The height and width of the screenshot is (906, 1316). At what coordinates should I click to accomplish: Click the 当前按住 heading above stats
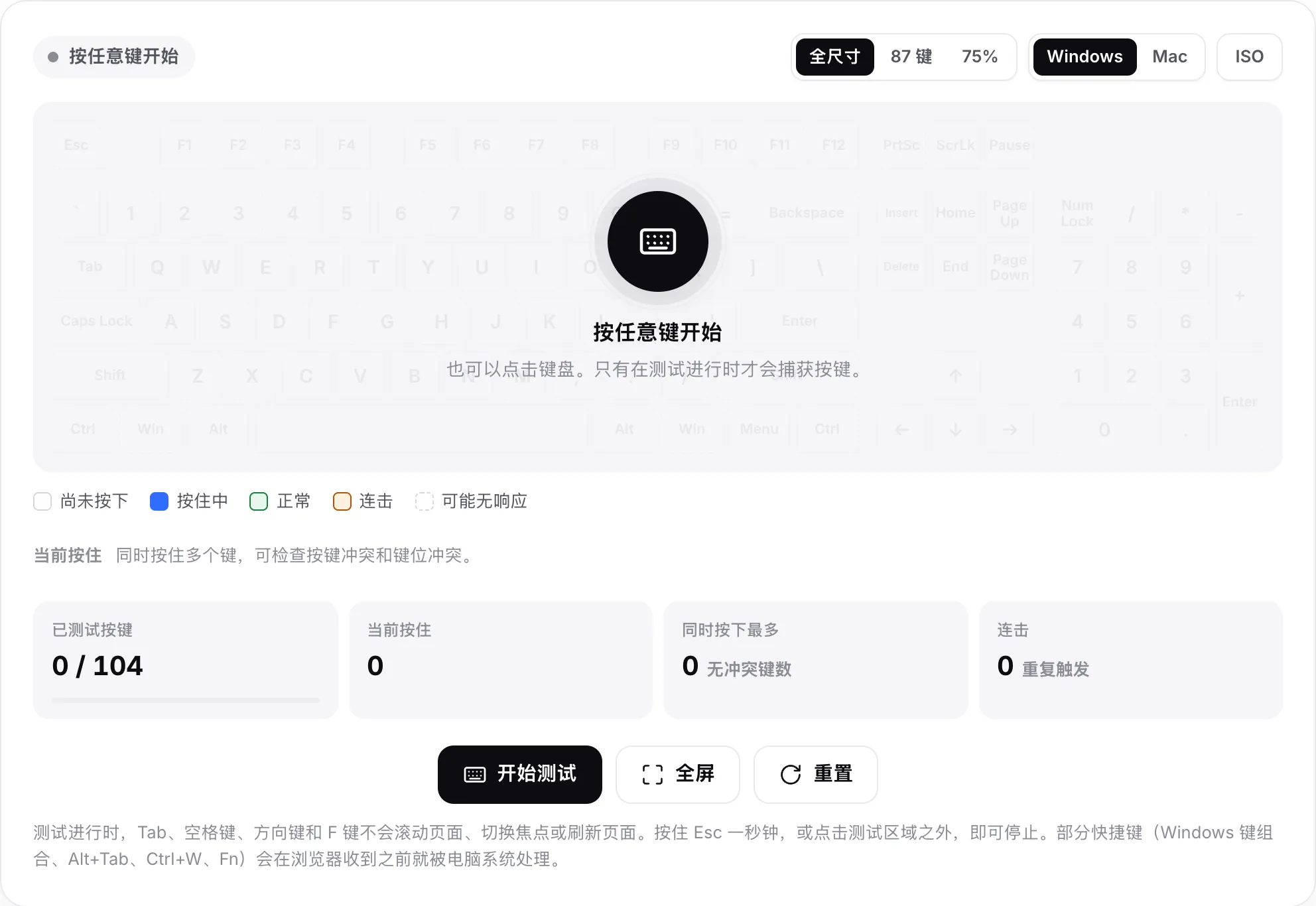[x=68, y=555]
